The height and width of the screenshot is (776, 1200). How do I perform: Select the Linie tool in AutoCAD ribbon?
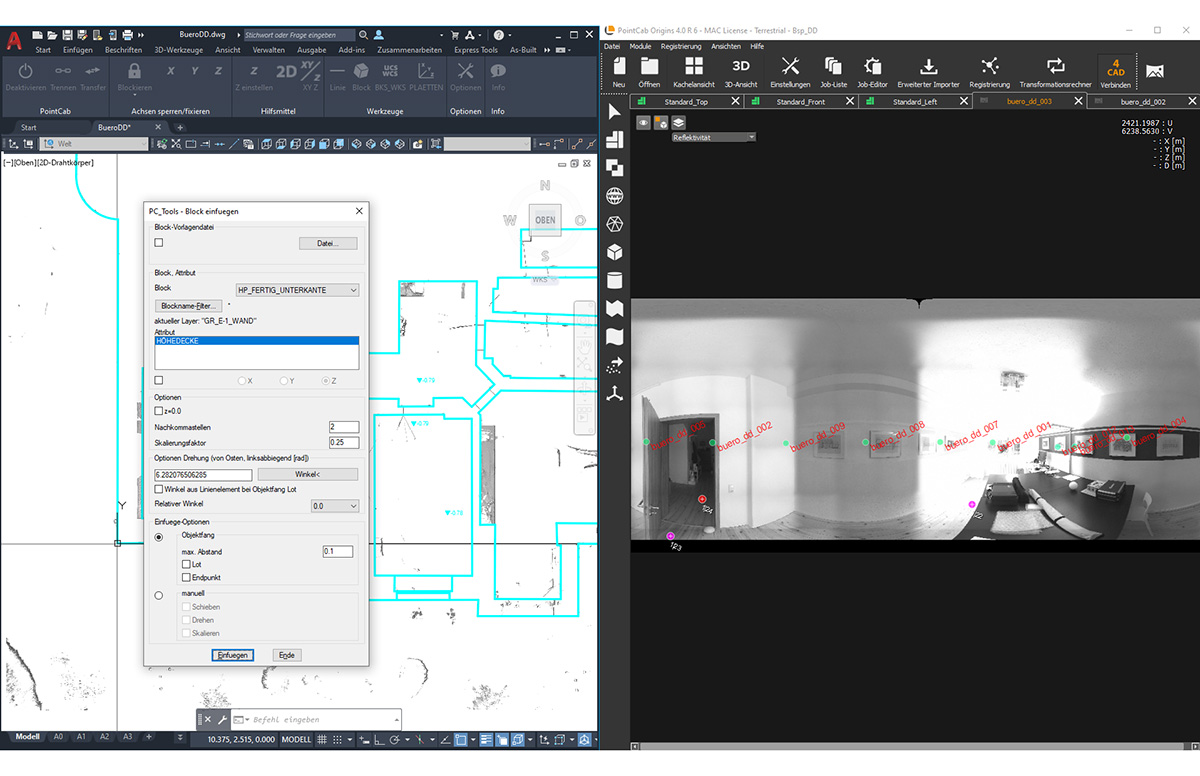(337, 75)
